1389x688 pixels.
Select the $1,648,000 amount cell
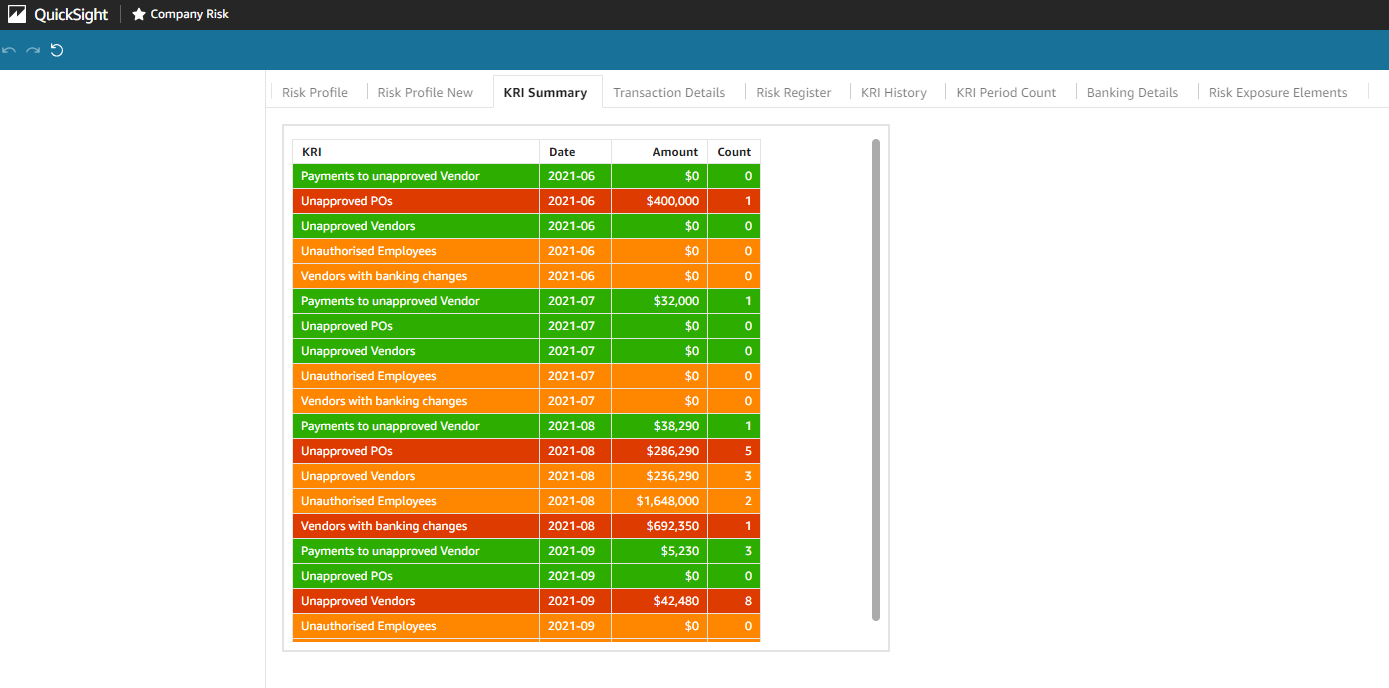click(x=667, y=501)
